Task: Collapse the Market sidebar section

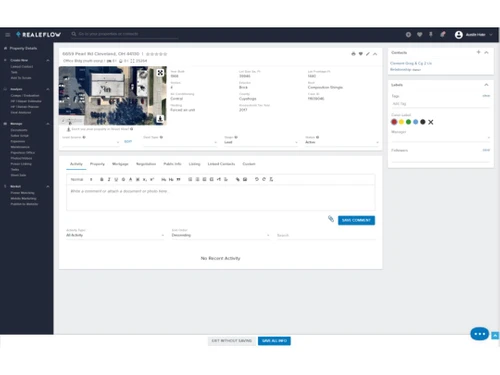Action: click(48, 186)
